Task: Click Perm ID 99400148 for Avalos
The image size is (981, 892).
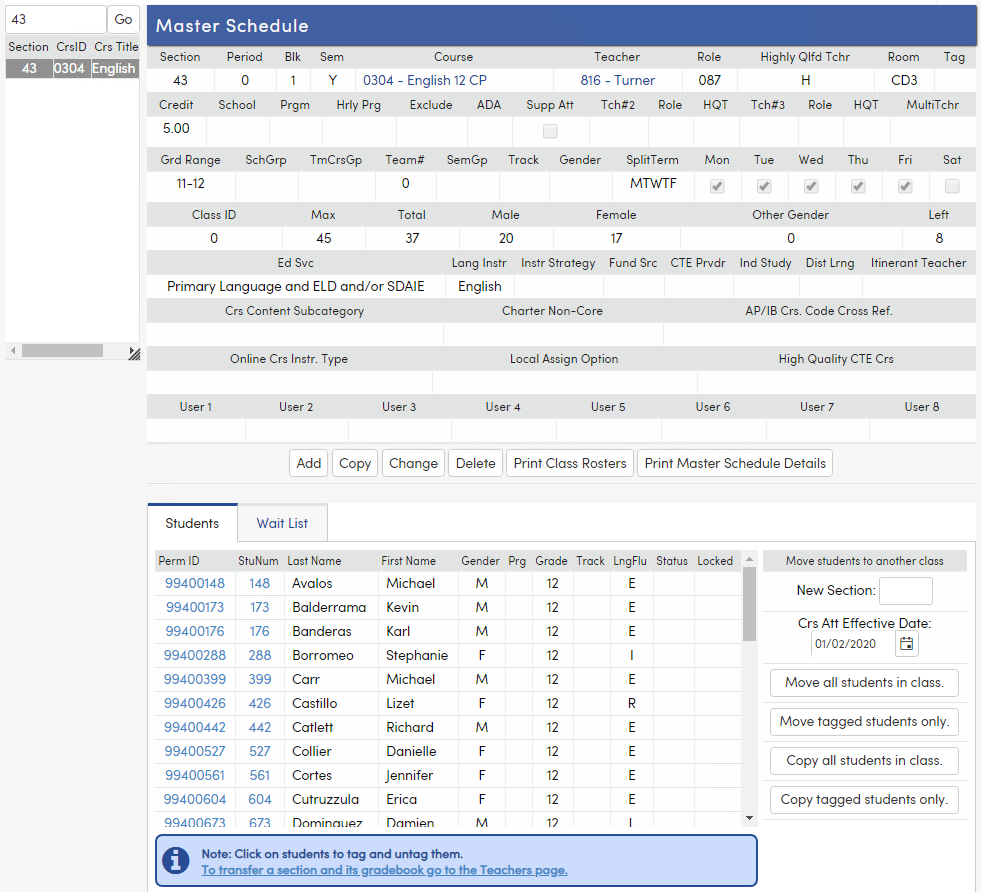Action: point(194,583)
